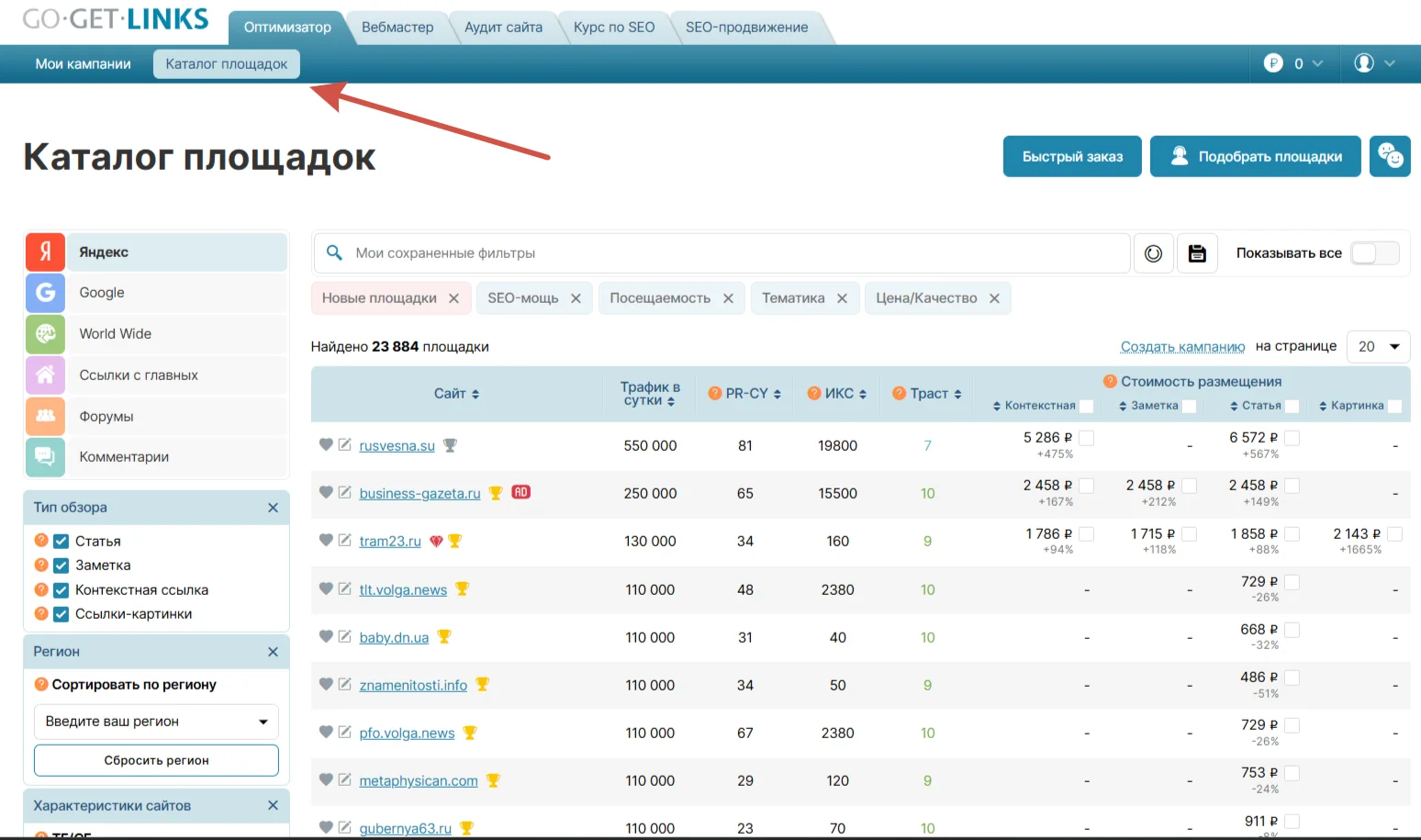Expand the balance dropdown chevron
This screenshot has width=1421, height=840.
coord(1318,63)
